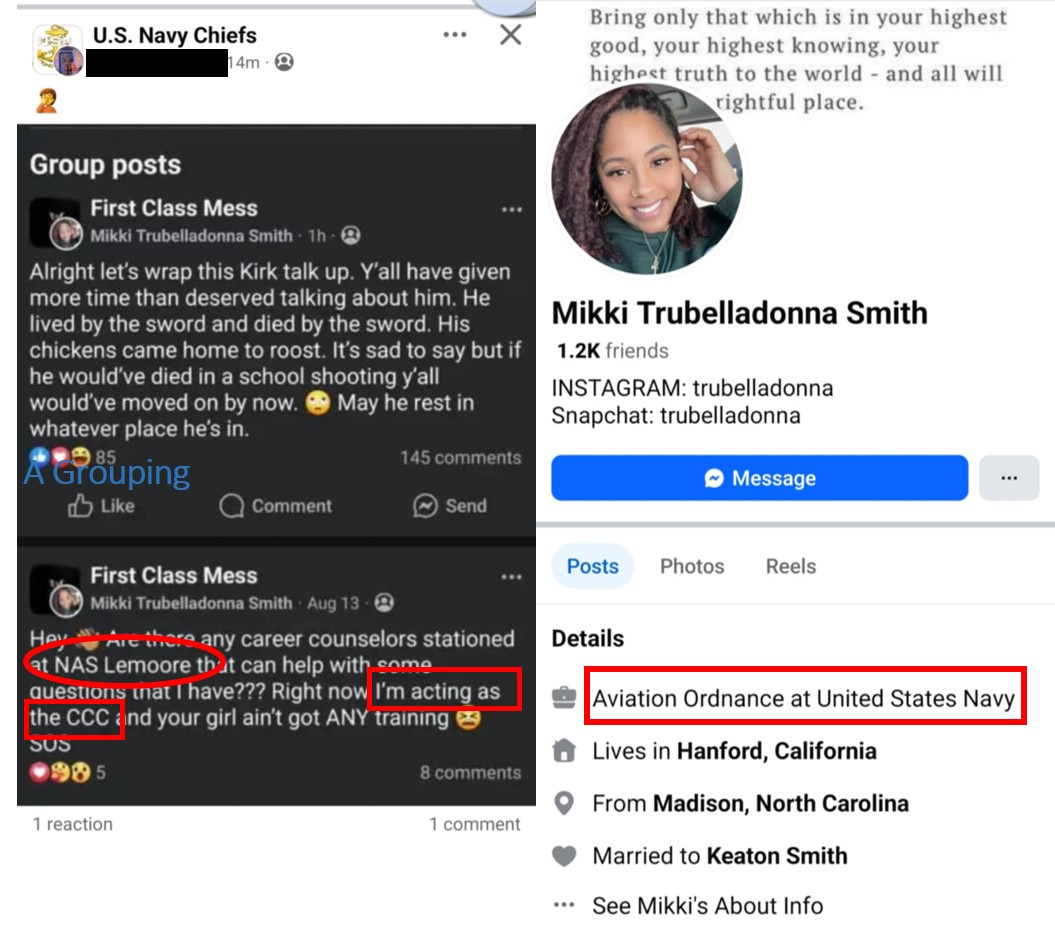The width and height of the screenshot is (1055, 938).
Task: Open the Keaton Smith link
Action: tap(776, 856)
